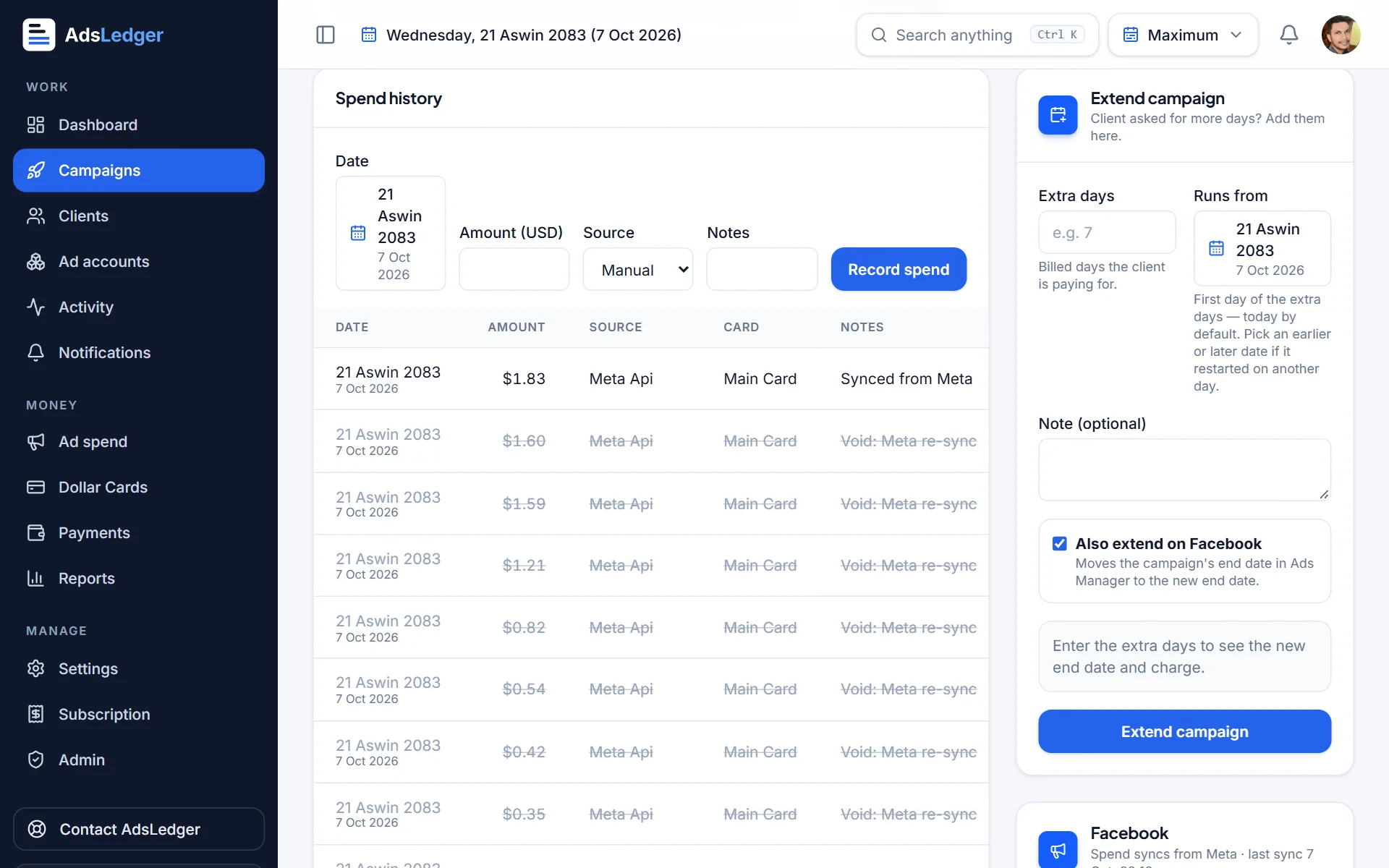Click the voided $1.60 amount
The width and height of the screenshot is (1389, 868).
[524, 441]
